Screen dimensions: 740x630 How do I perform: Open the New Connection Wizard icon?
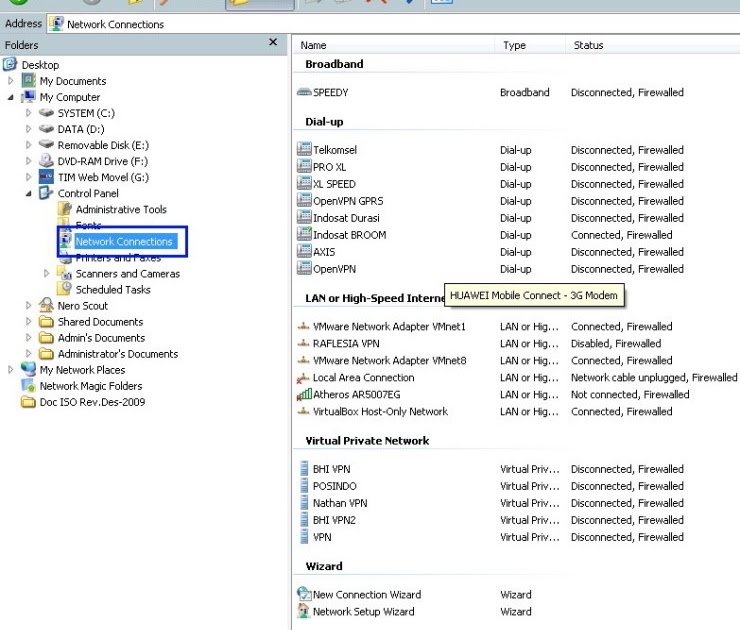point(304,594)
